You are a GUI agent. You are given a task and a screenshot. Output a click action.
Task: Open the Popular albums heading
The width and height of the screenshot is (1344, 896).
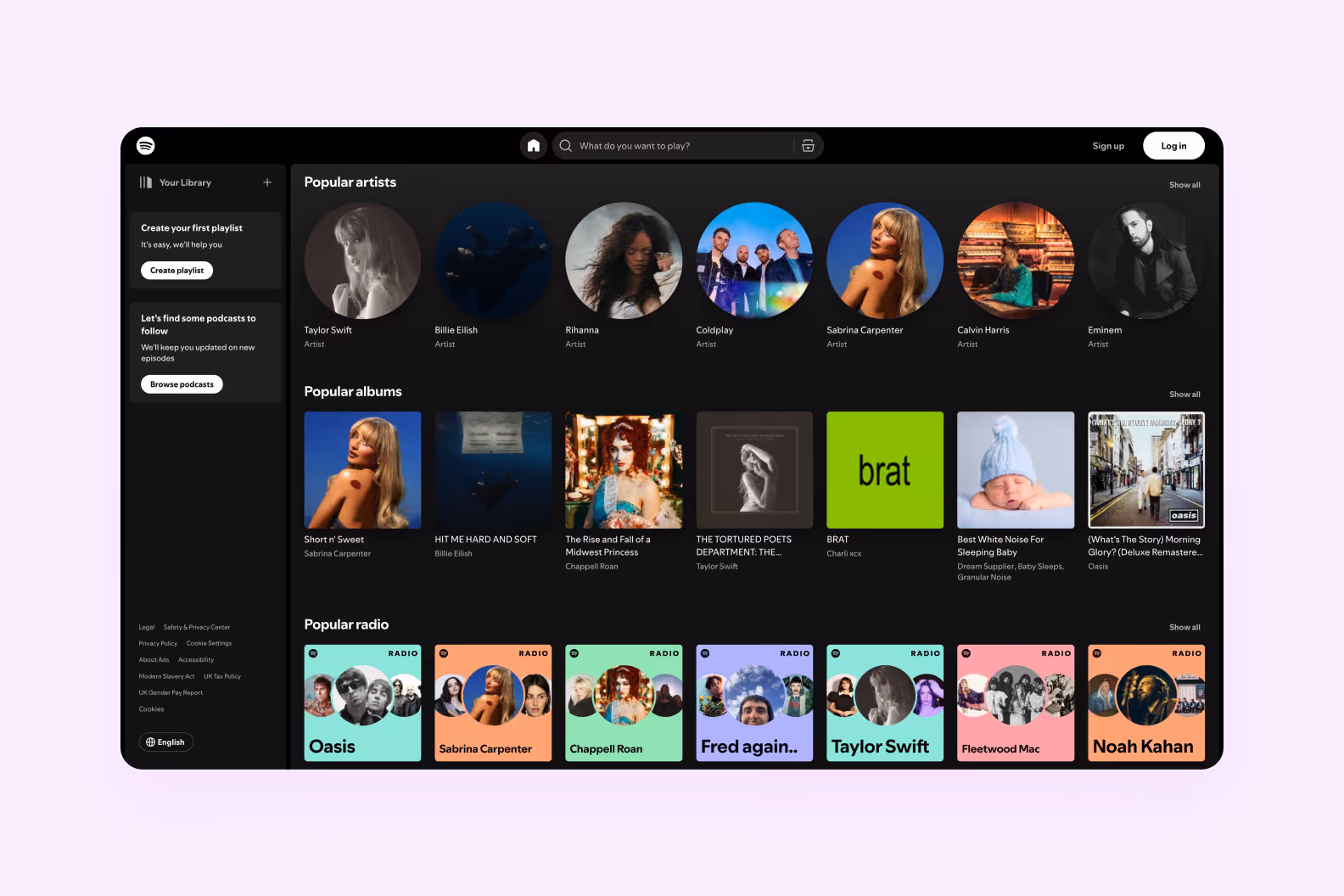[x=353, y=392]
